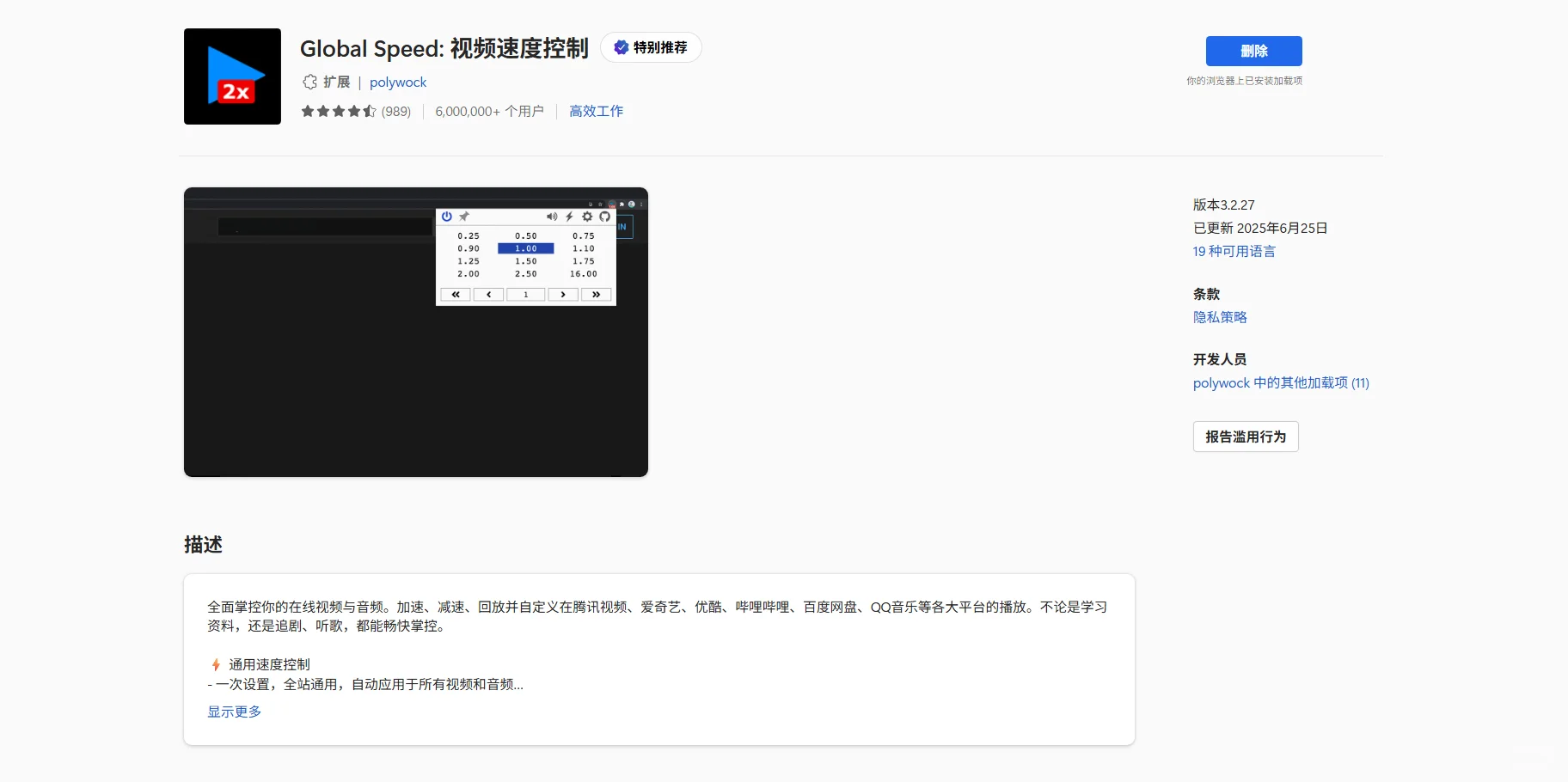Visit the GitHub page via the GitHub icon
This screenshot has width=1568, height=782.
[605, 217]
